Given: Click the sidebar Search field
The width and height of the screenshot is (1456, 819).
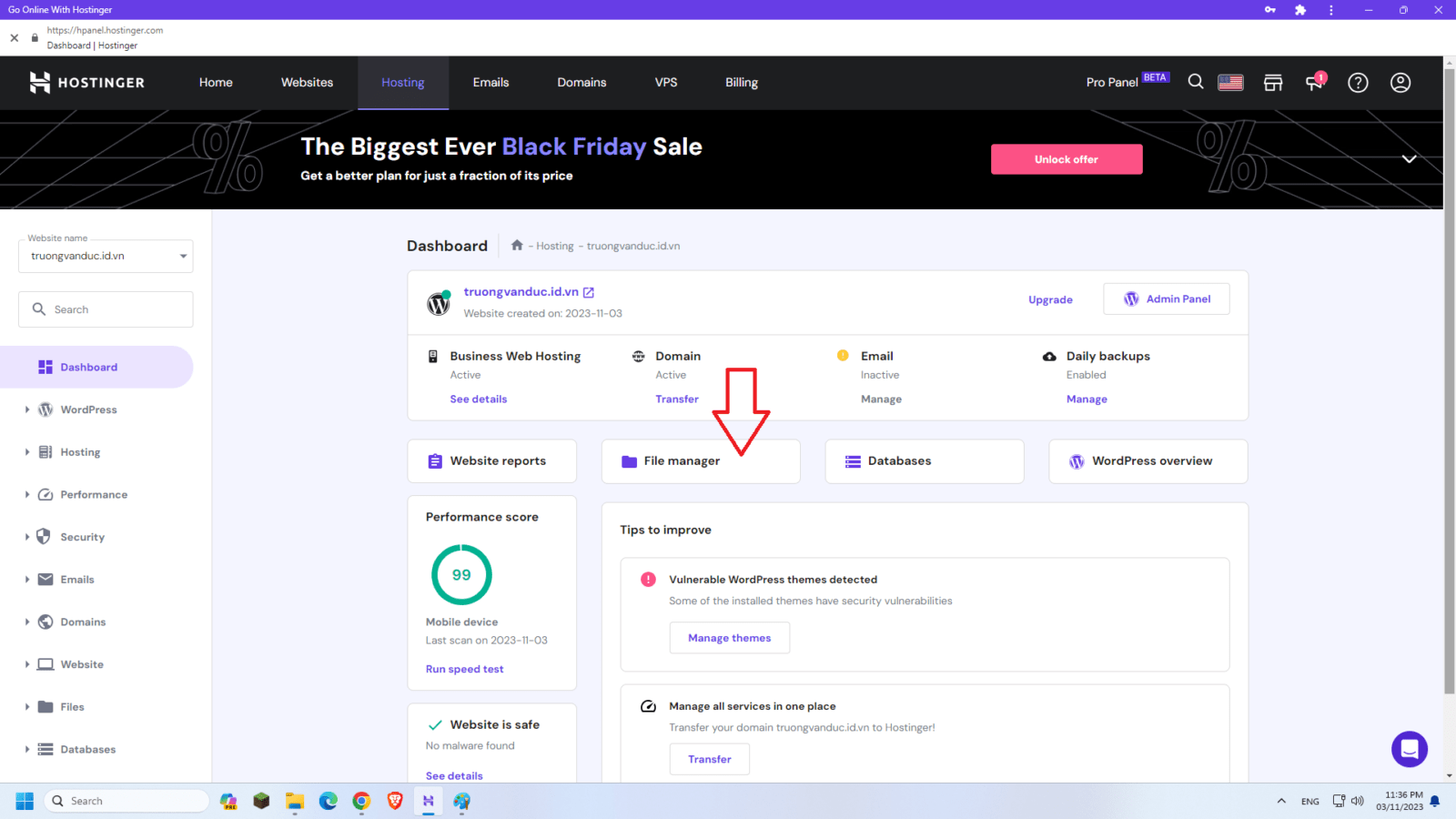Looking at the screenshot, I should [105, 308].
